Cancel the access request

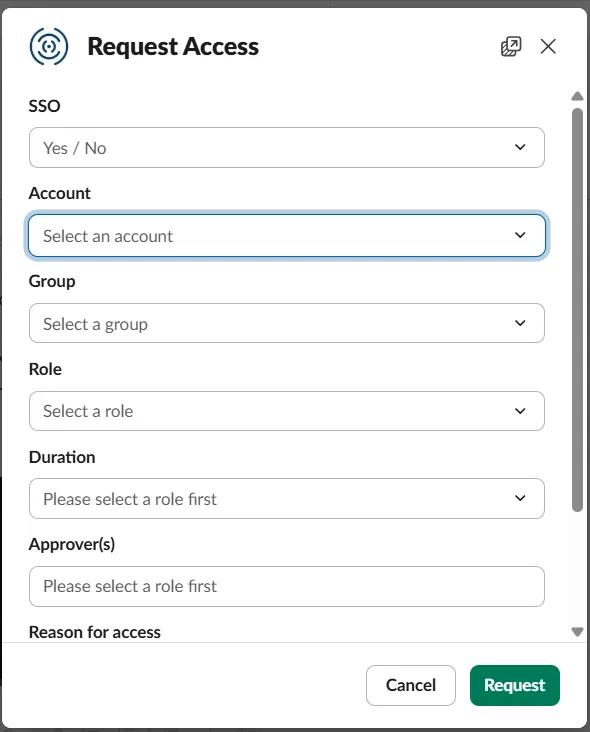pos(411,685)
